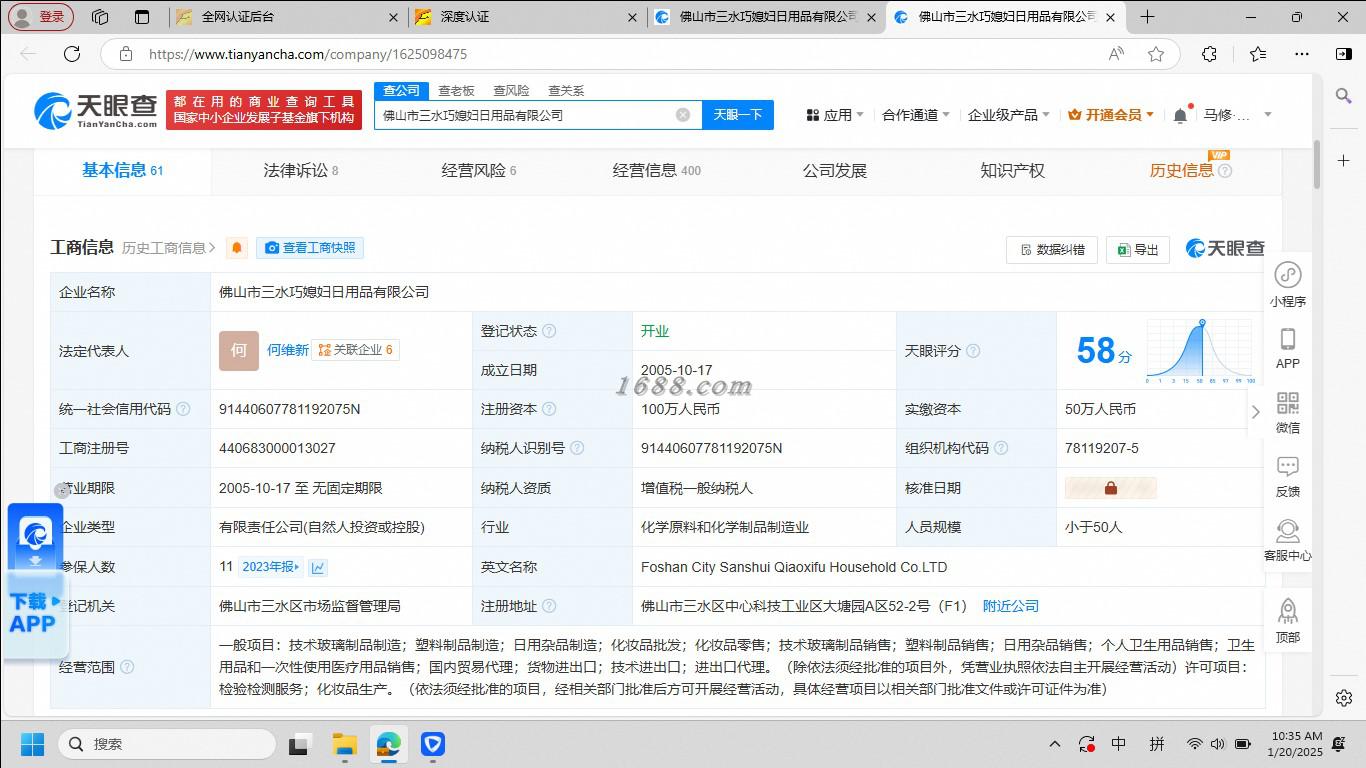The width and height of the screenshot is (1366, 768).
Task: Click help icon next to 统一社会信用代码
Action: point(183,409)
